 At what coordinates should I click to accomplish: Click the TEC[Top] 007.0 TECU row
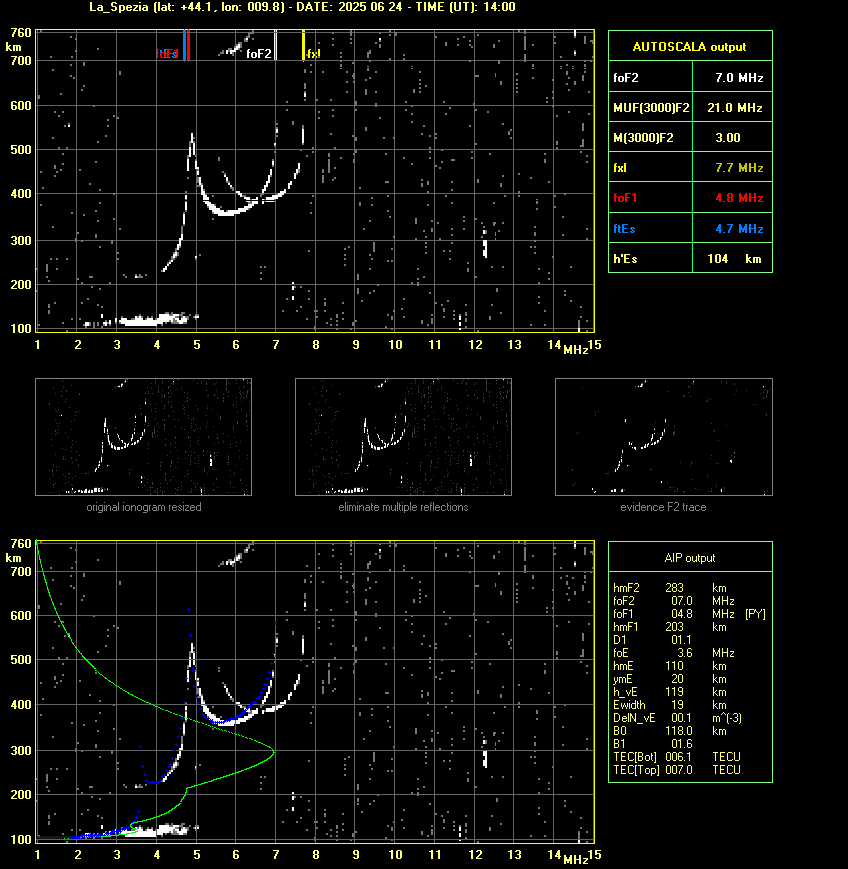point(677,770)
